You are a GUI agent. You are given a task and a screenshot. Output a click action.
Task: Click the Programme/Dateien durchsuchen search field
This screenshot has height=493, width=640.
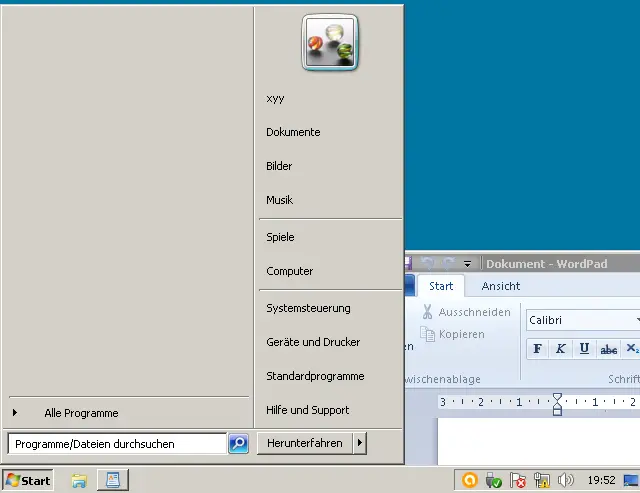(x=116, y=443)
